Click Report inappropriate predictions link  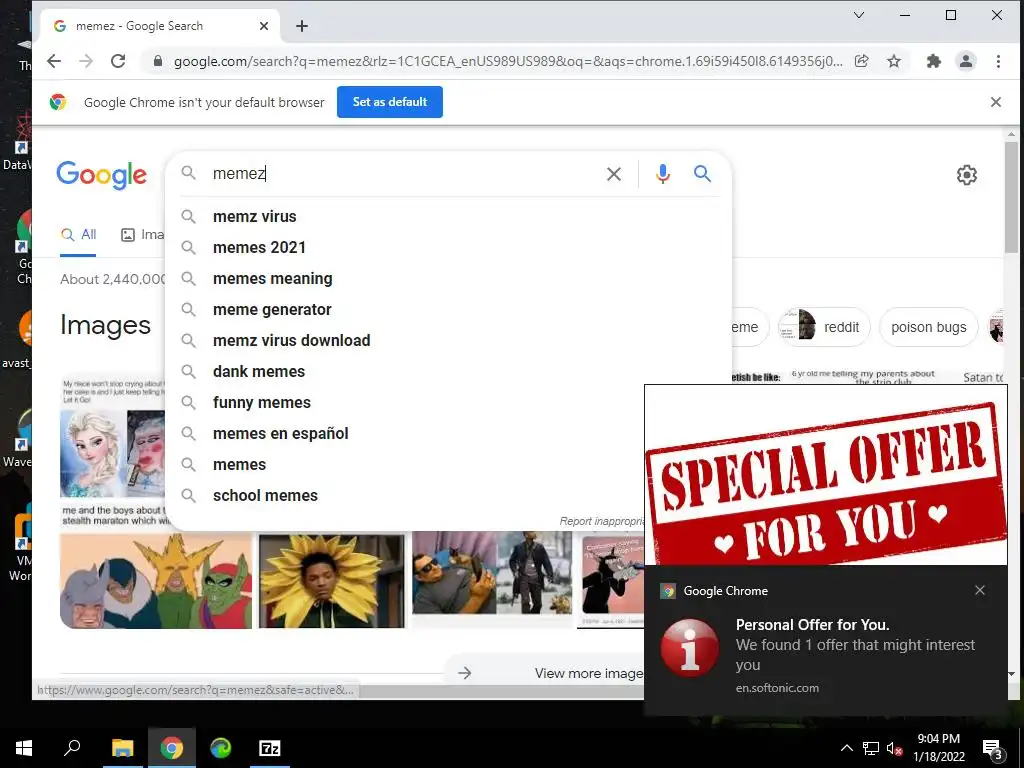(x=601, y=521)
